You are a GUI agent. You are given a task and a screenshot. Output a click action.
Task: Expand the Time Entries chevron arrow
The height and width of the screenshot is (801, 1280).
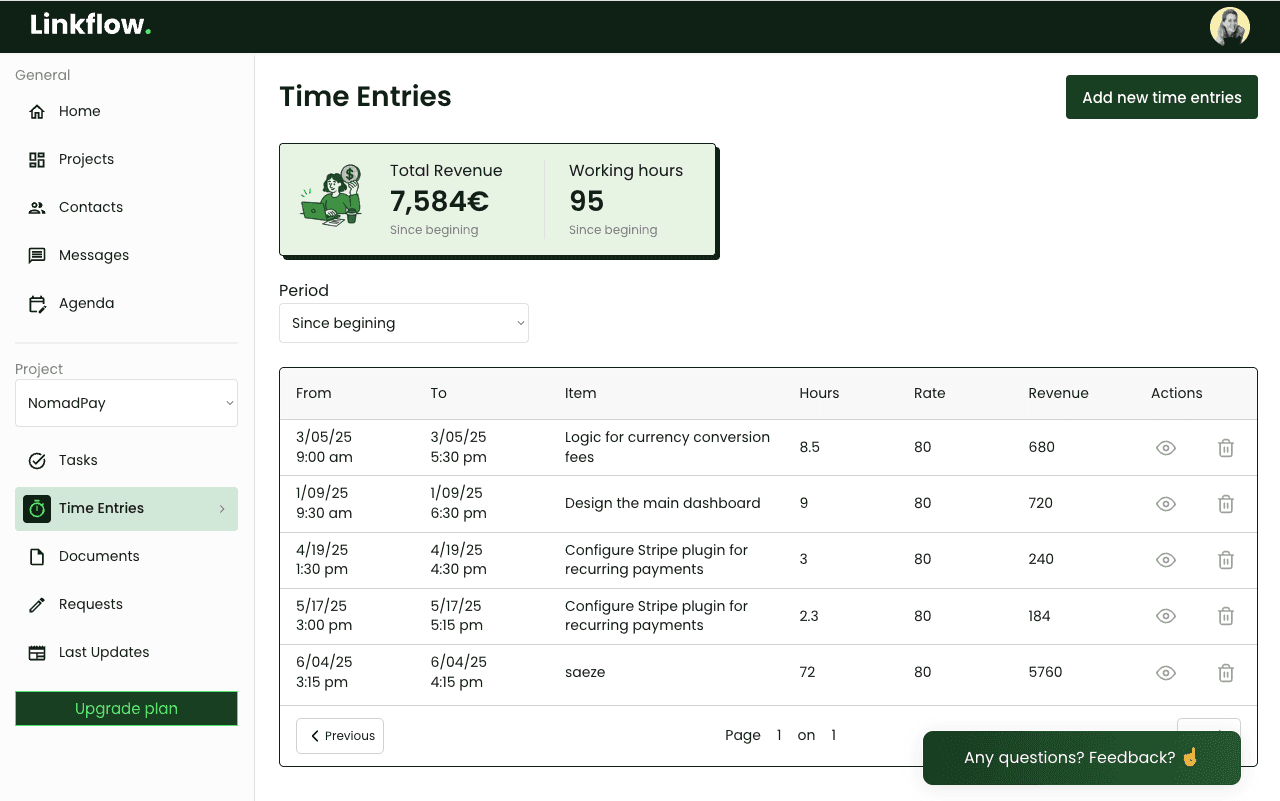click(222, 509)
